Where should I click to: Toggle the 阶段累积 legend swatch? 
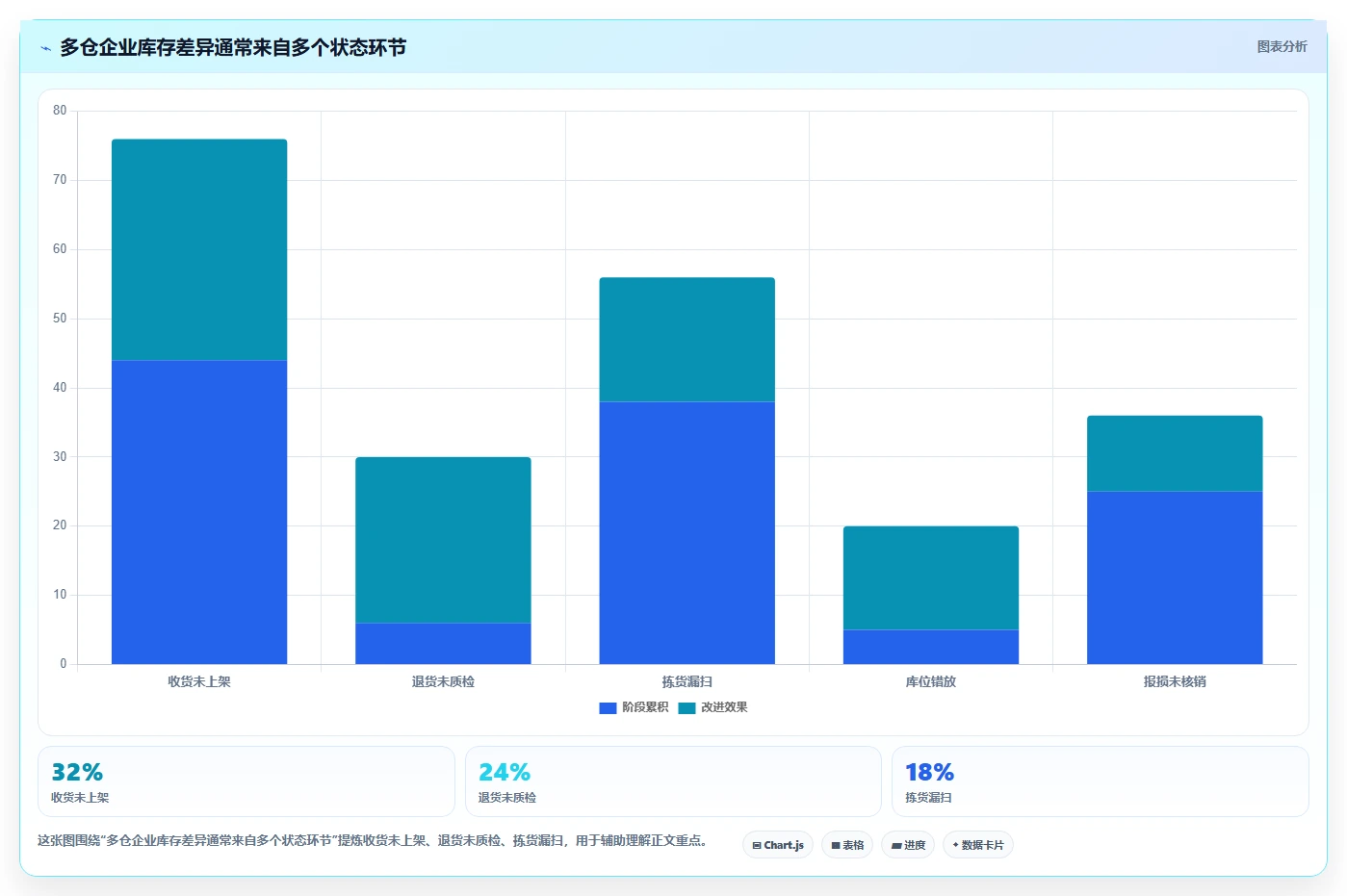point(608,708)
